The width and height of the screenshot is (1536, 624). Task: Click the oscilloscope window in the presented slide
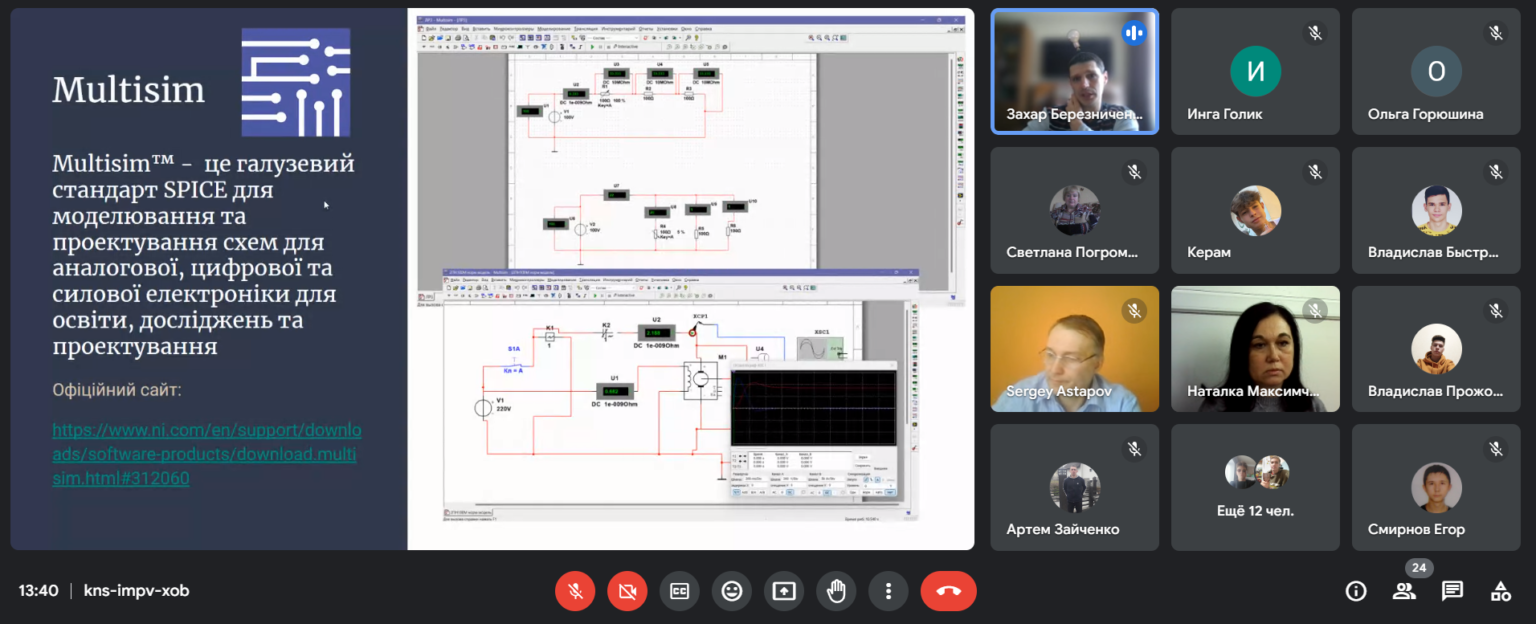814,429
